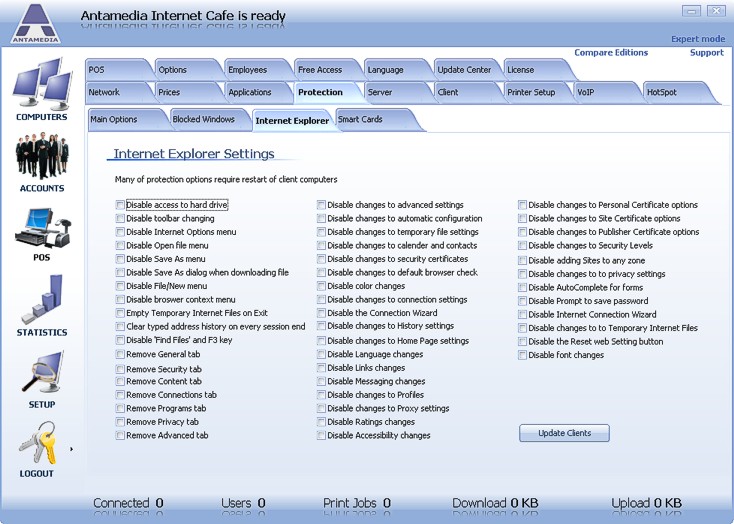Open the Options tab
The width and height of the screenshot is (734, 524).
tap(187, 70)
